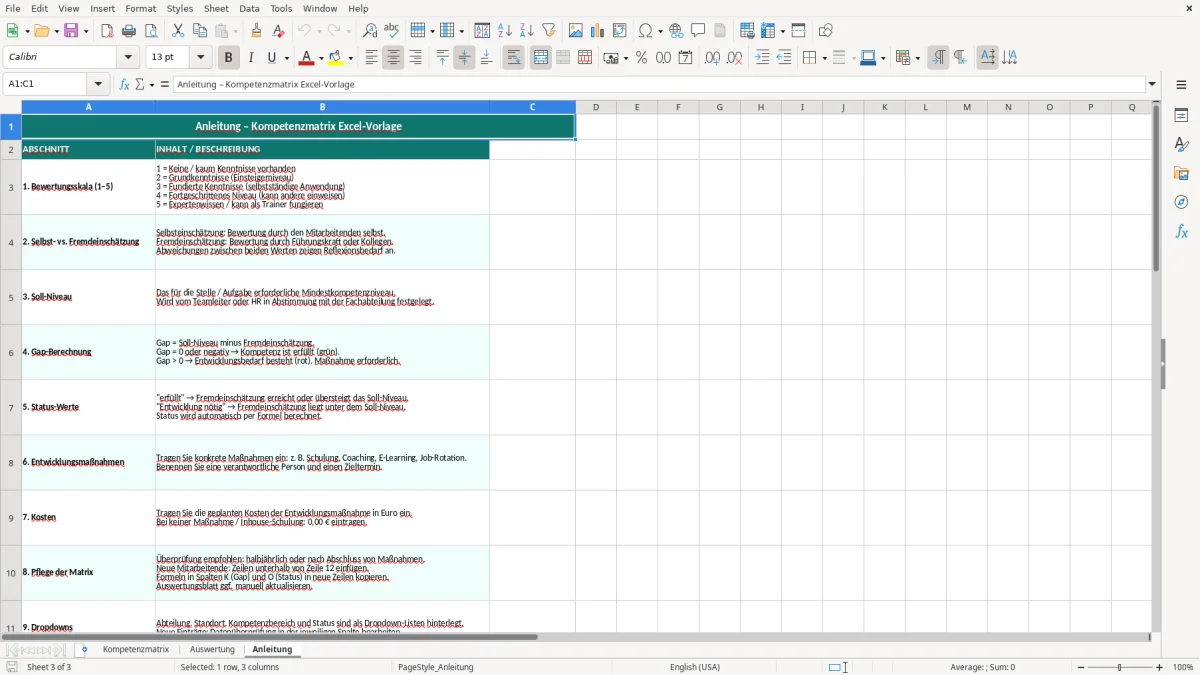Align text left

pos(371,58)
